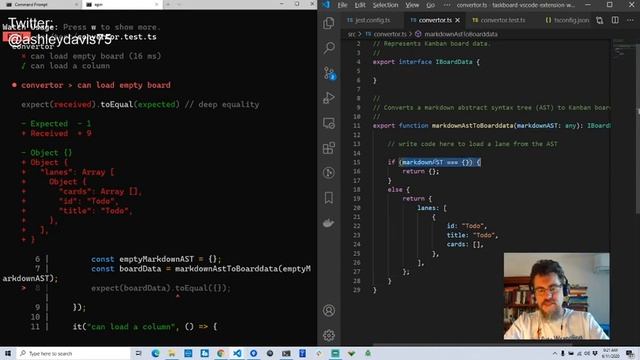
Task: Close the npm terminal tab
Action: (157, 4)
